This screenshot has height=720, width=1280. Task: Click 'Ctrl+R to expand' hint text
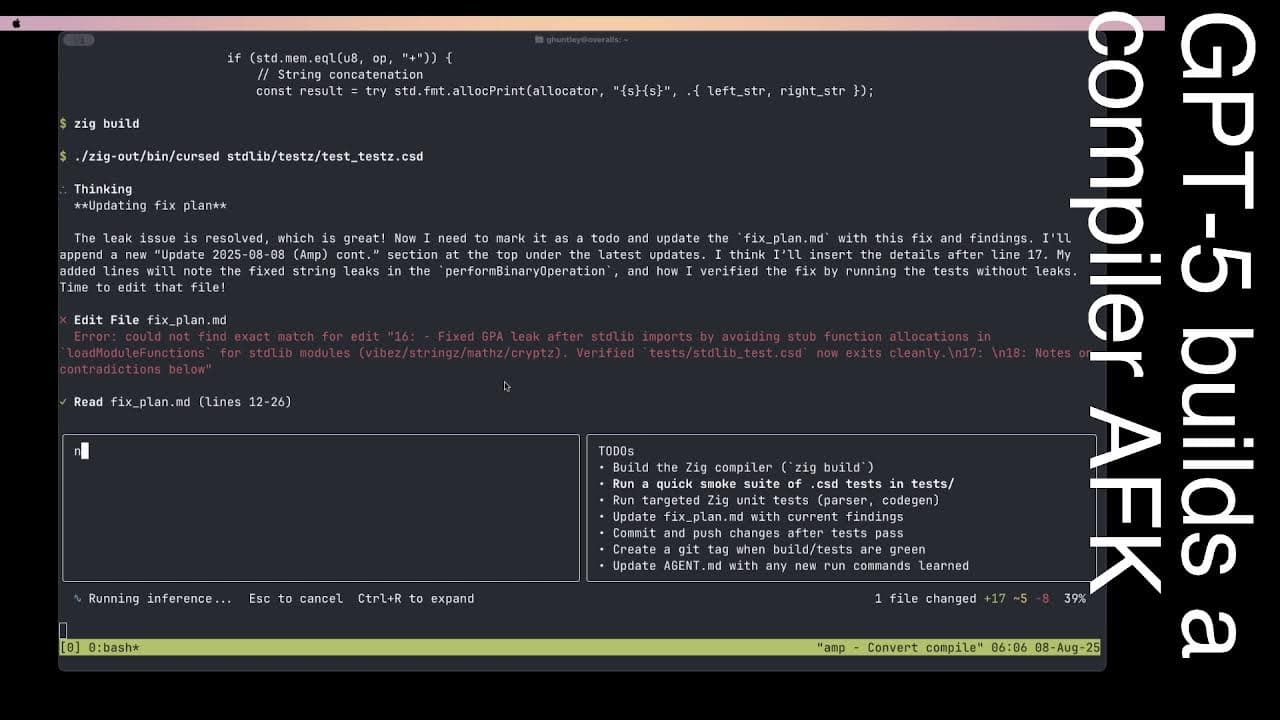415,598
